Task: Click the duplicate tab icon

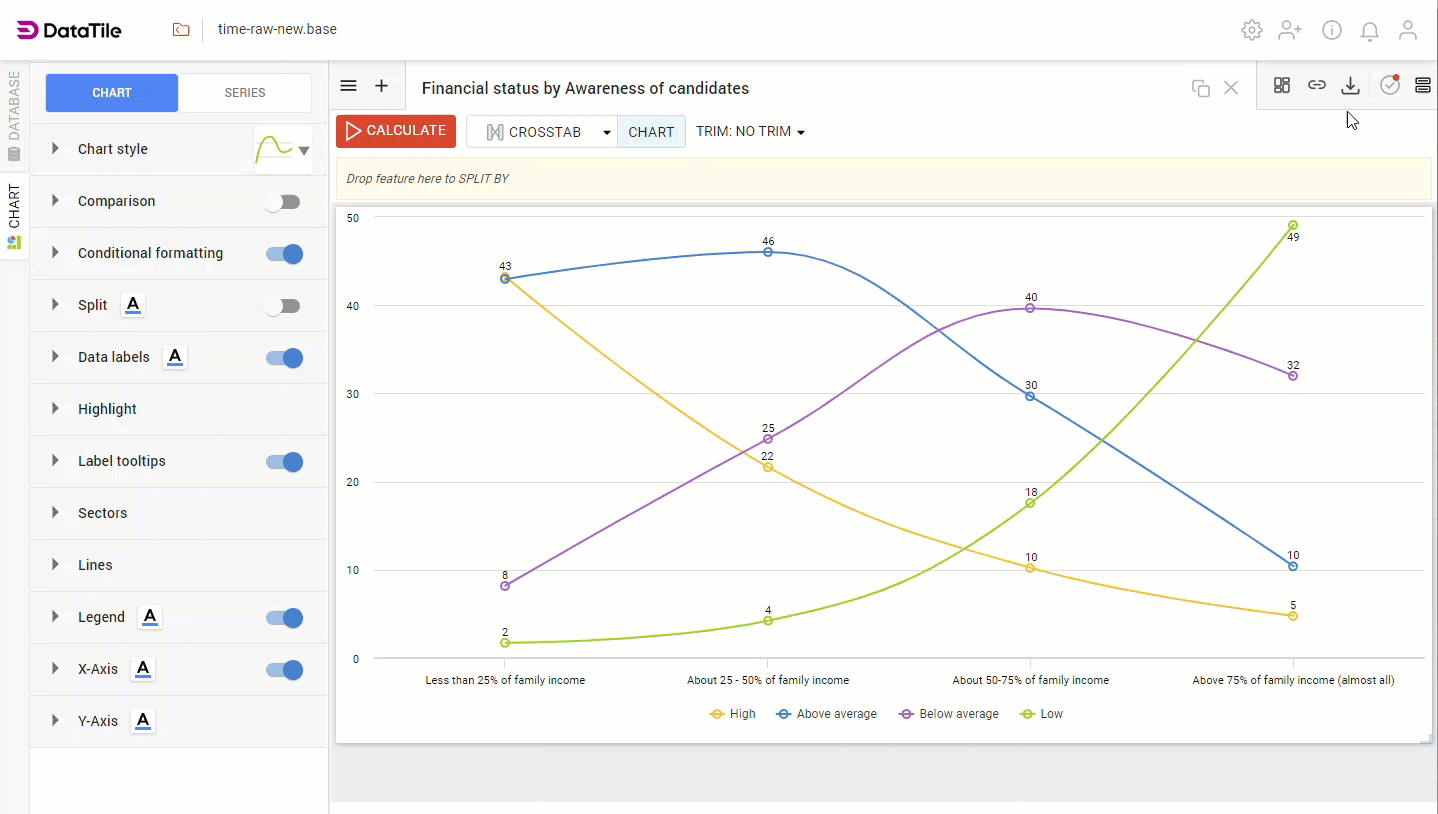Action: pos(1201,88)
